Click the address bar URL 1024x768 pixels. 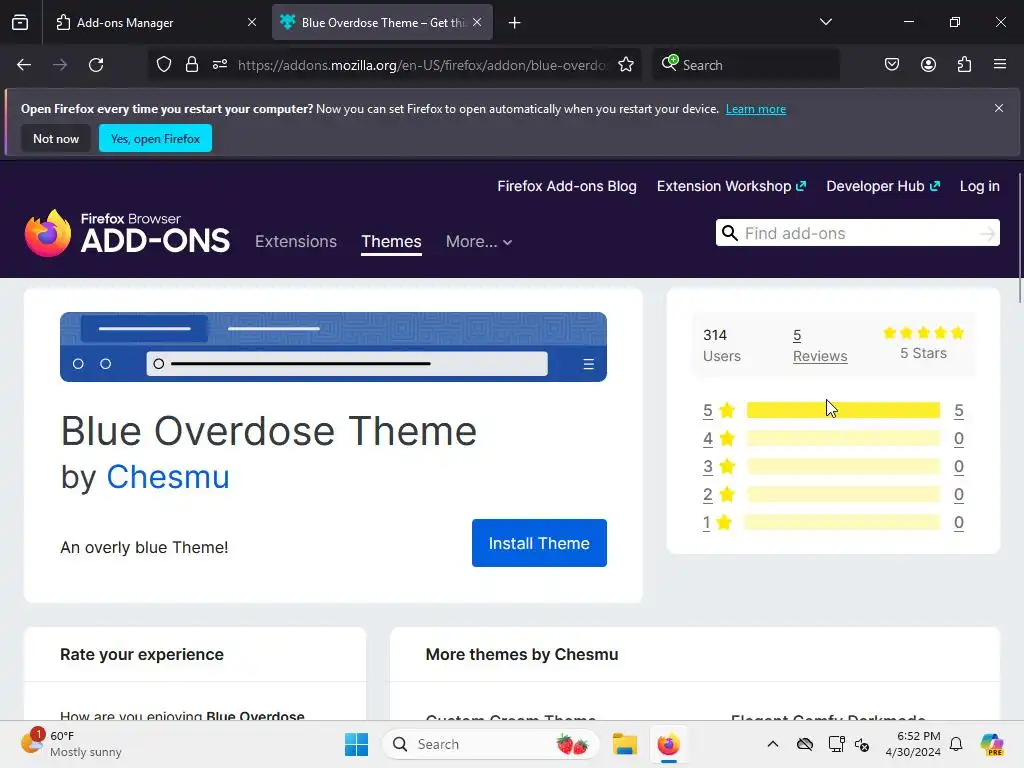pos(423,65)
